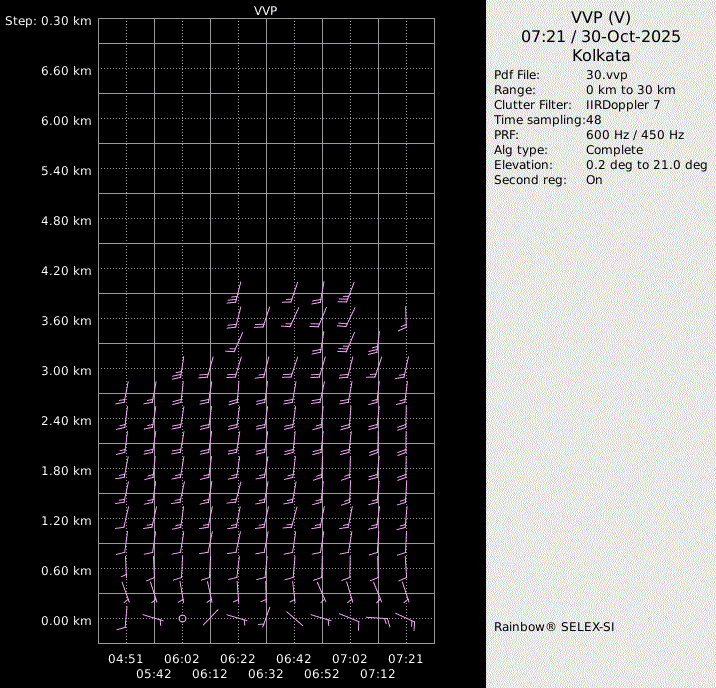Select the 05:42 time label
The image size is (716, 688).
pos(154,674)
